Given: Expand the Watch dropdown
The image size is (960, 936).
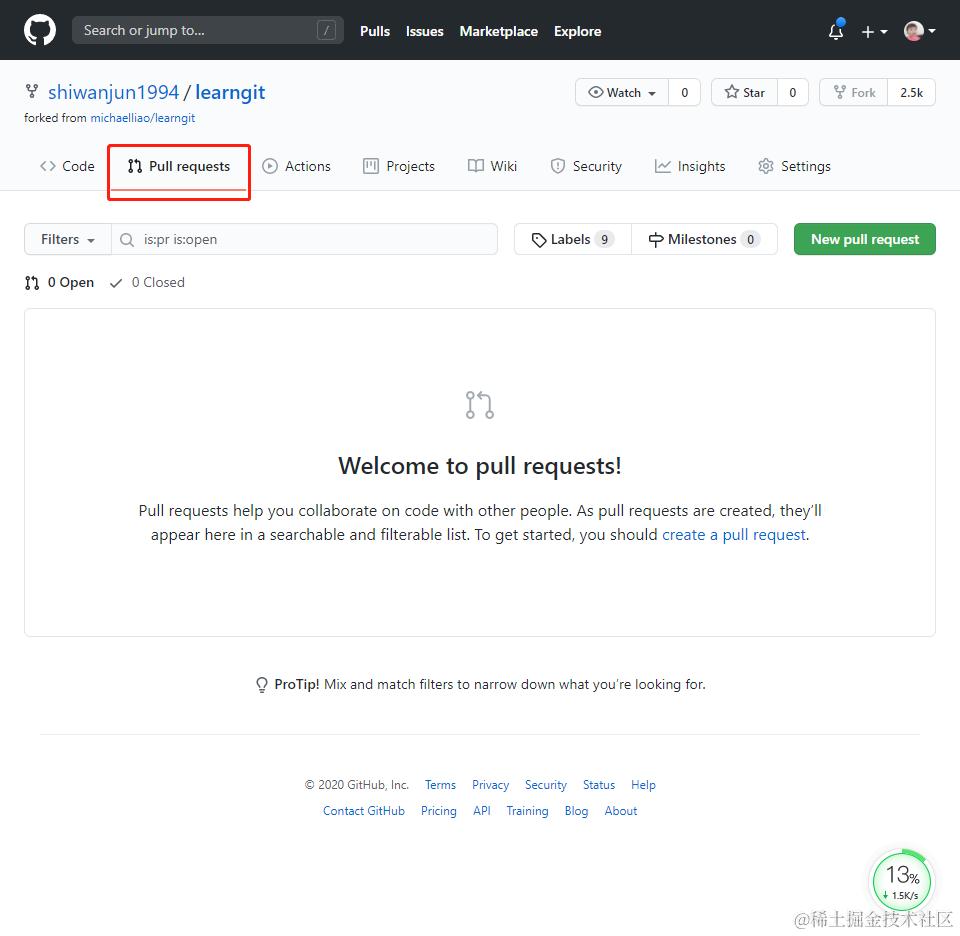Looking at the screenshot, I should pos(622,92).
